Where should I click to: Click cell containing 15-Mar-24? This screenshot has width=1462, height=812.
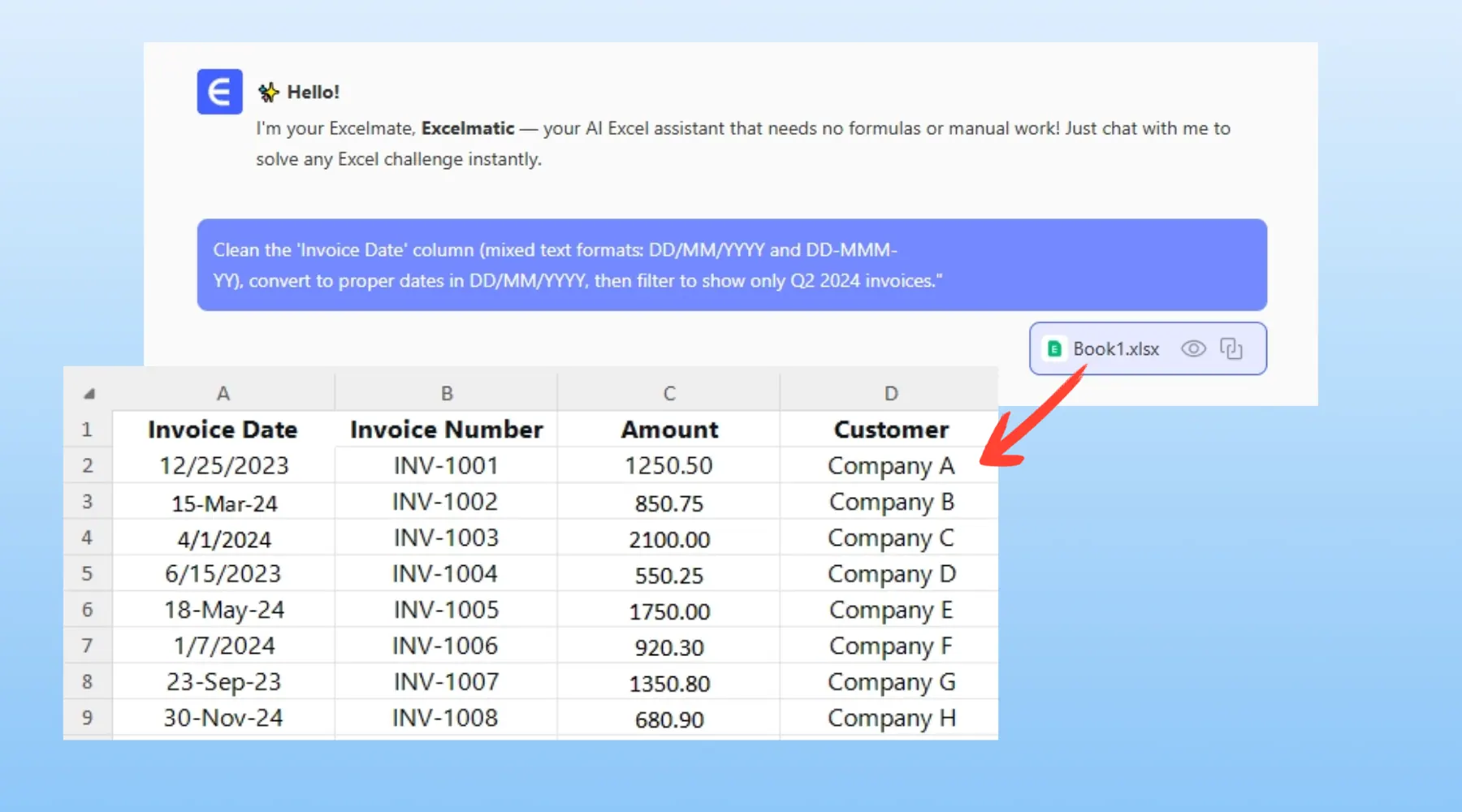pos(224,503)
